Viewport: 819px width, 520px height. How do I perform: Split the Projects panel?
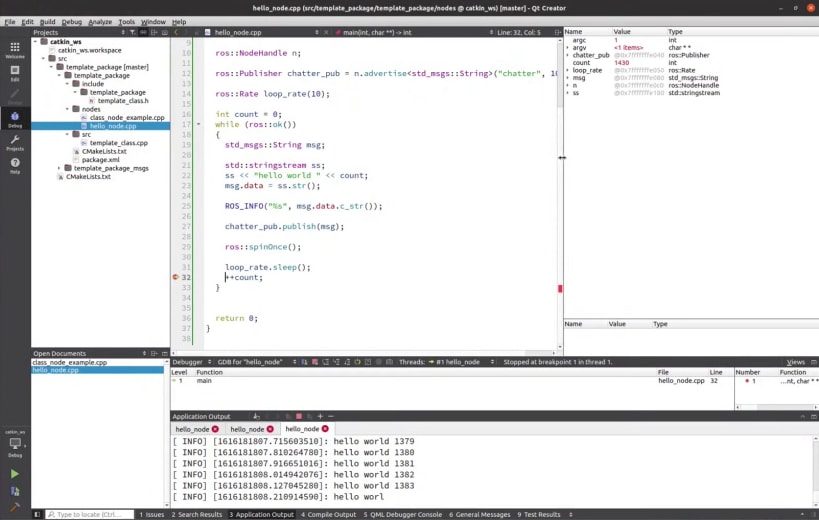[154, 32]
